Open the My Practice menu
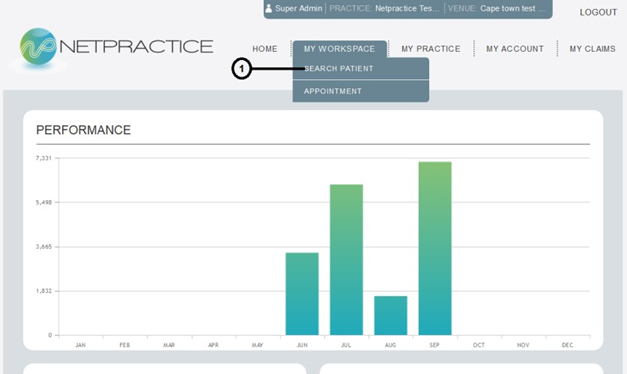The image size is (627, 374). [x=431, y=49]
